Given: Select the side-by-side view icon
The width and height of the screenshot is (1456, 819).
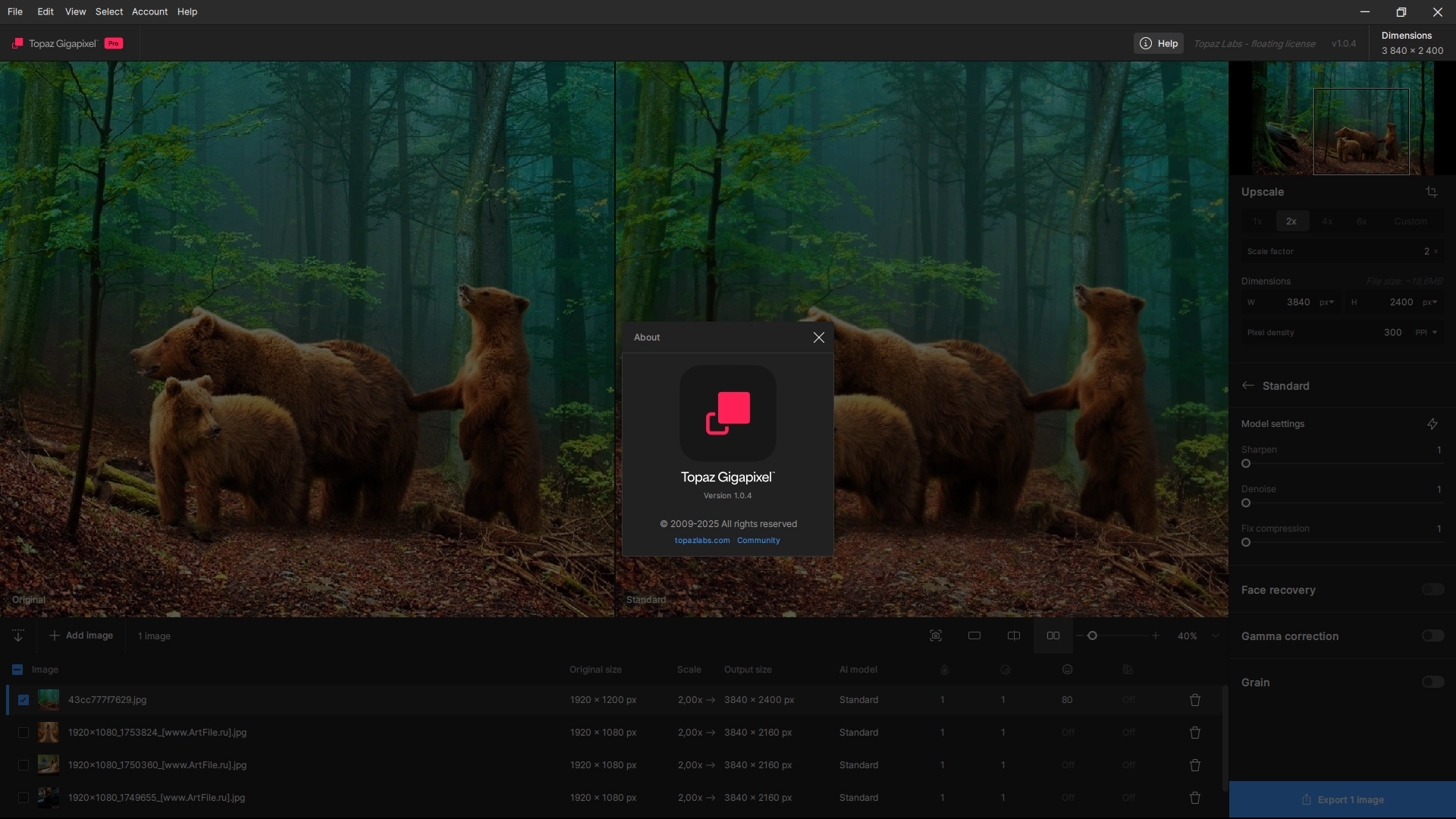Looking at the screenshot, I should point(1053,636).
